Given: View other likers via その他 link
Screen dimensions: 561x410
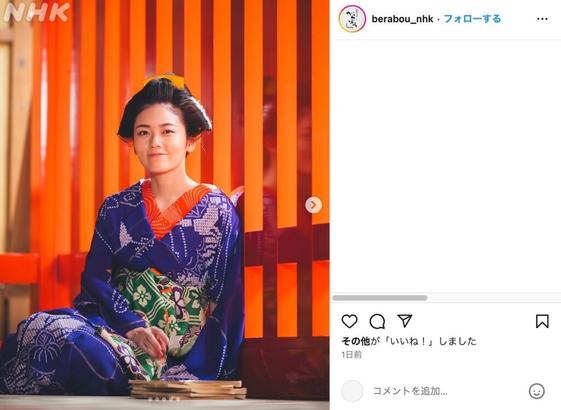Looking at the screenshot, I should pos(356,341).
